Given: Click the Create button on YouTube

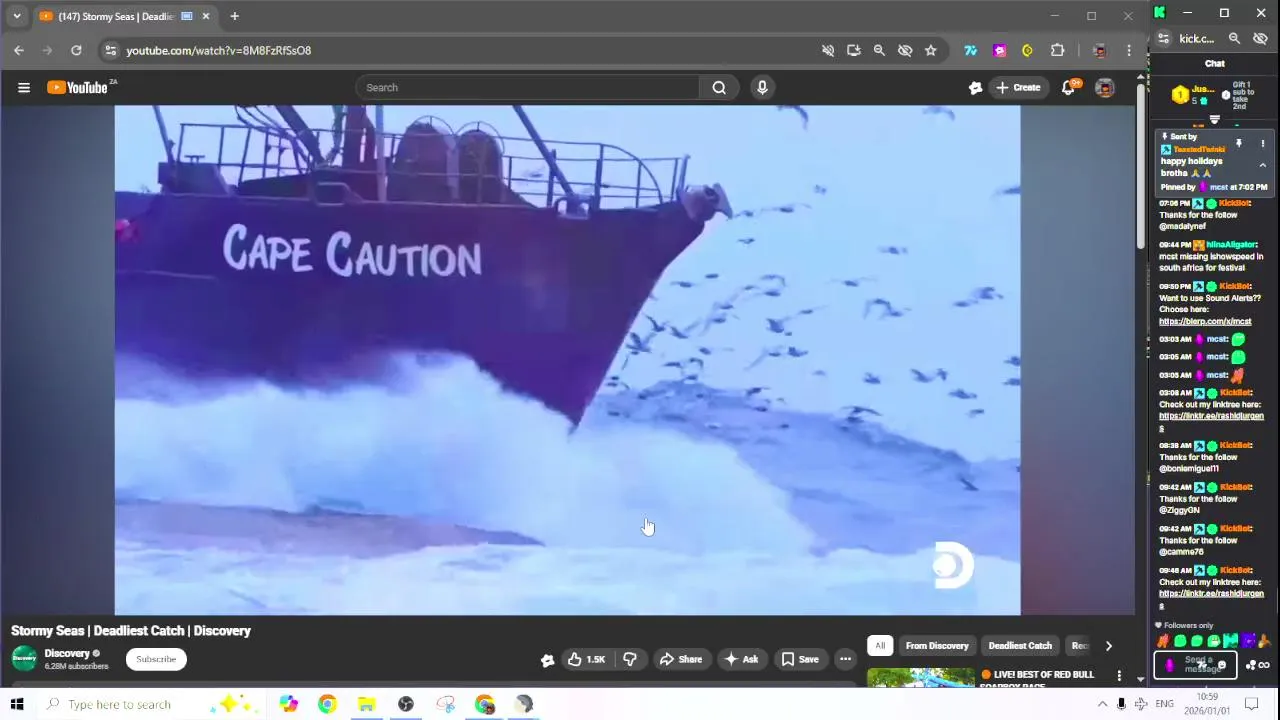Looking at the screenshot, I should coord(1018,87).
